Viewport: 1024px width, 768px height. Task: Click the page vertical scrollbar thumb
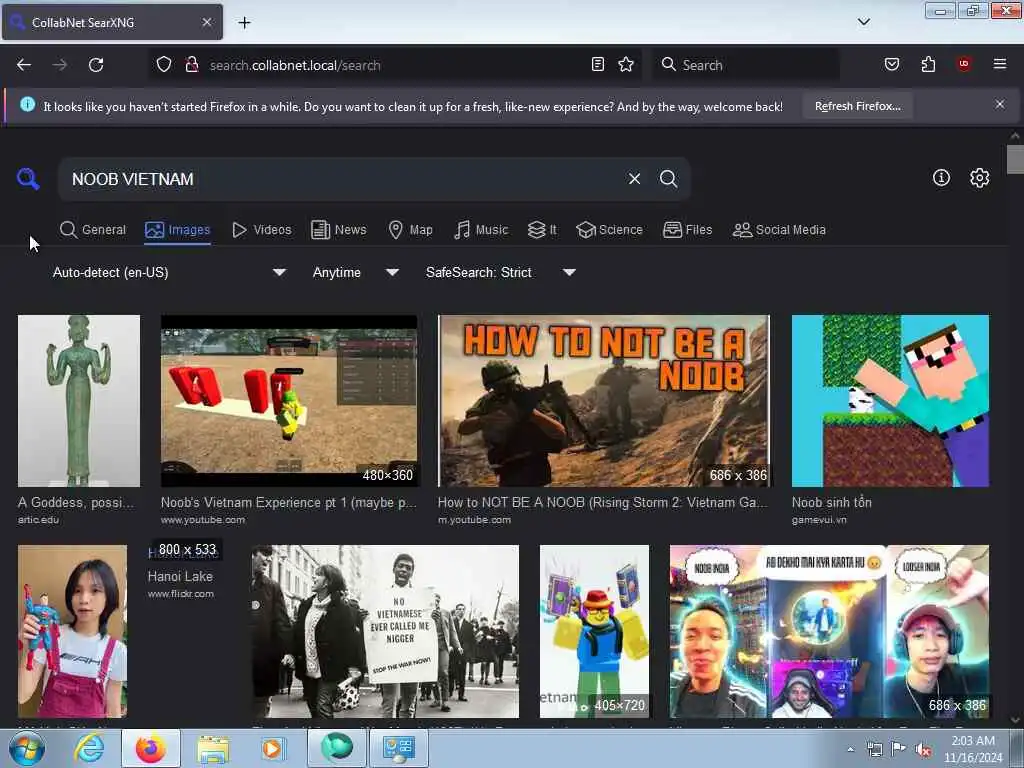point(1015,160)
